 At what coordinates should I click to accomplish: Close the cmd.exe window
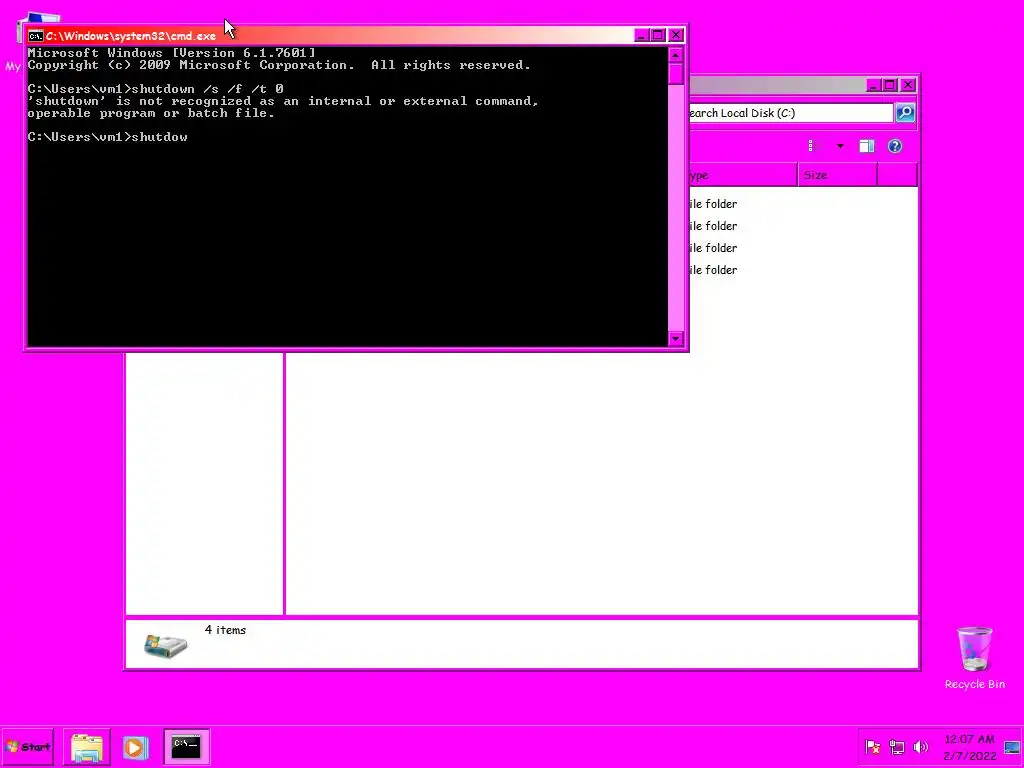676,35
